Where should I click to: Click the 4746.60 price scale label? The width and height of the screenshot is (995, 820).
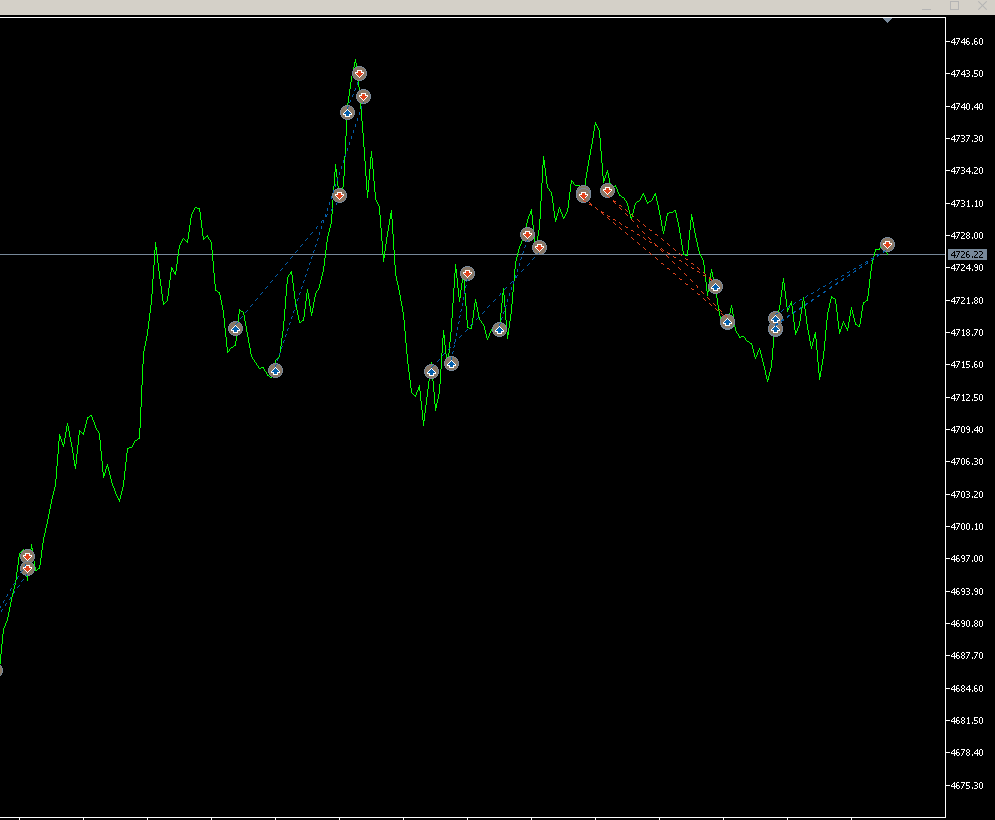click(x=967, y=41)
